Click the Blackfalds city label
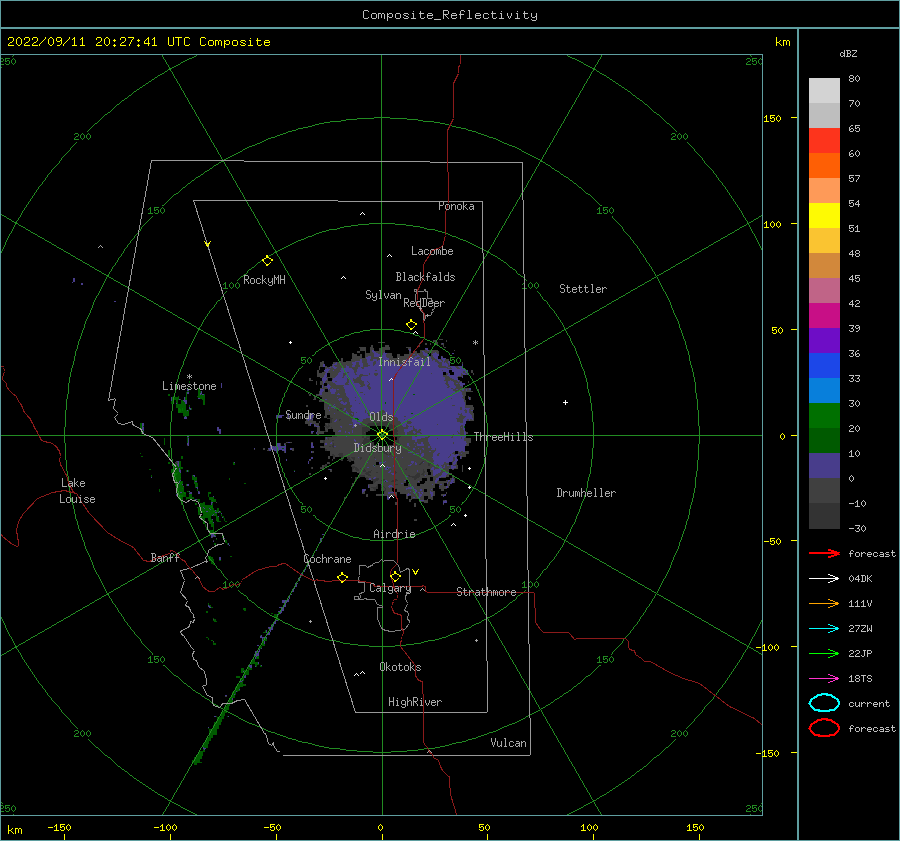The height and width of the screenshot is (841, 900). pos(425,277)
